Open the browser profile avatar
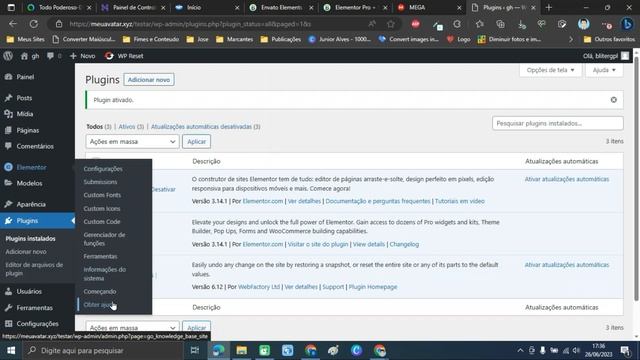 pyautogui.click(x=583, y=24)
